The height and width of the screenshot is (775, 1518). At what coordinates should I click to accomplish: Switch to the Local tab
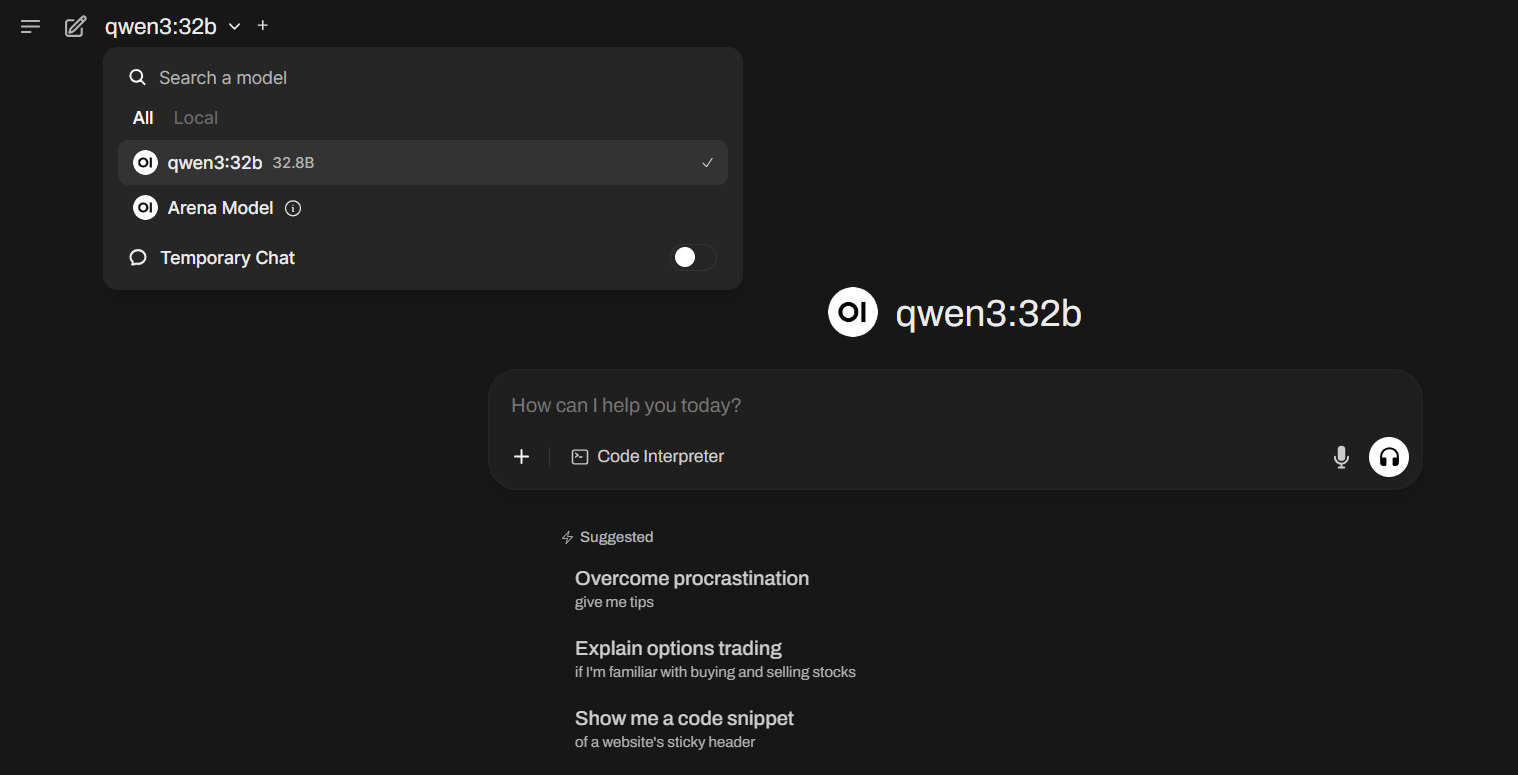click(195, 118)
